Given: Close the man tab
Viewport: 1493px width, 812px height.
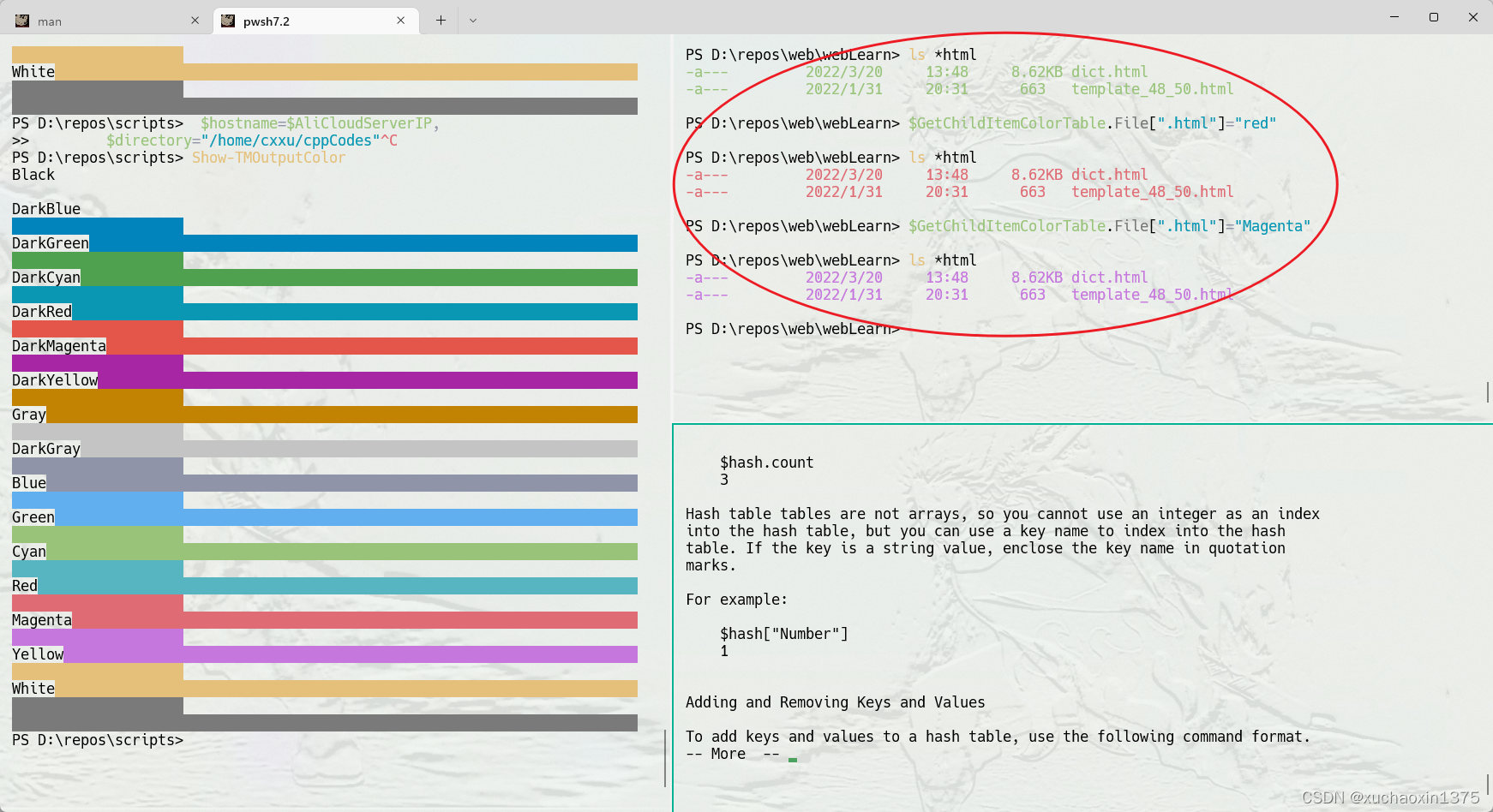Looking at the screenshot, I should [195, 20].
